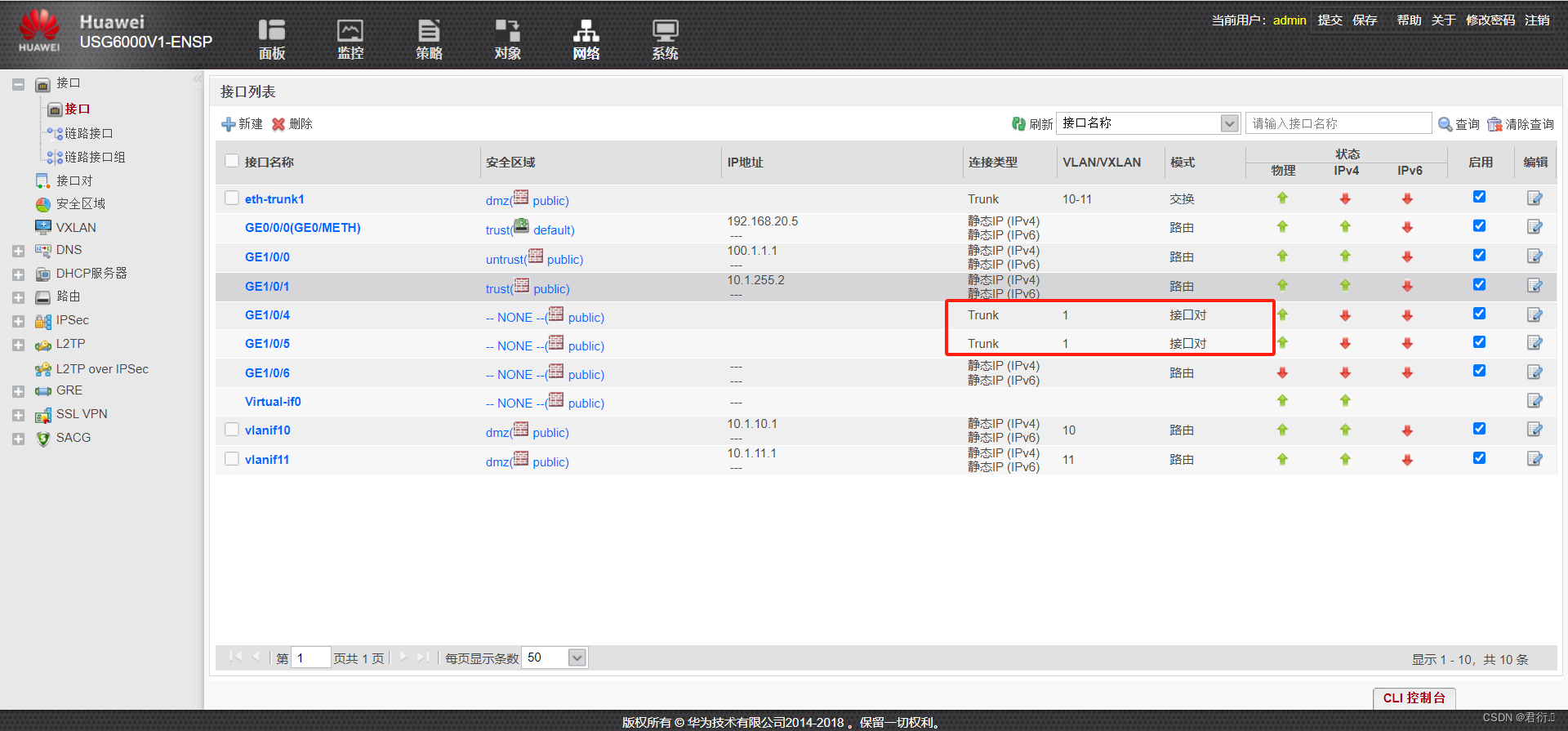1568x731 pixels.
Task: Click the 清除查询 clear icon
Action: pos(1494,124)
